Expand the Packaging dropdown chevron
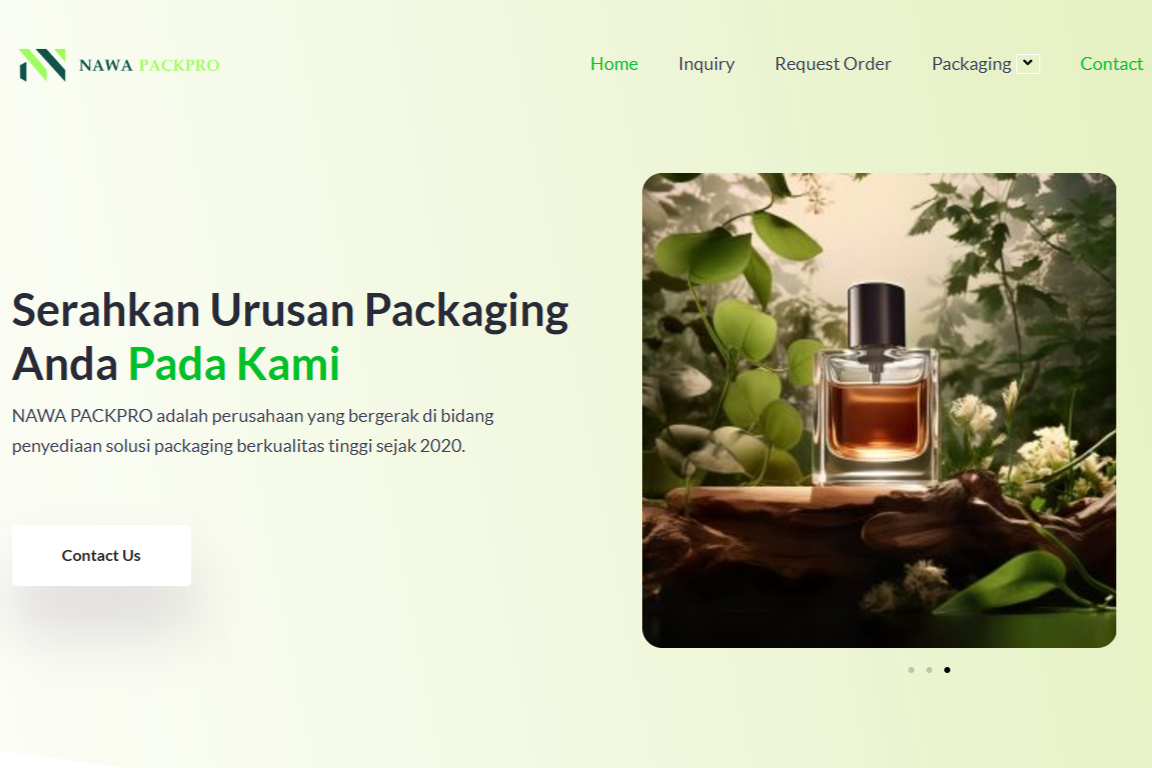This screenshot has width=1152, height=768. pos(1028,63)
